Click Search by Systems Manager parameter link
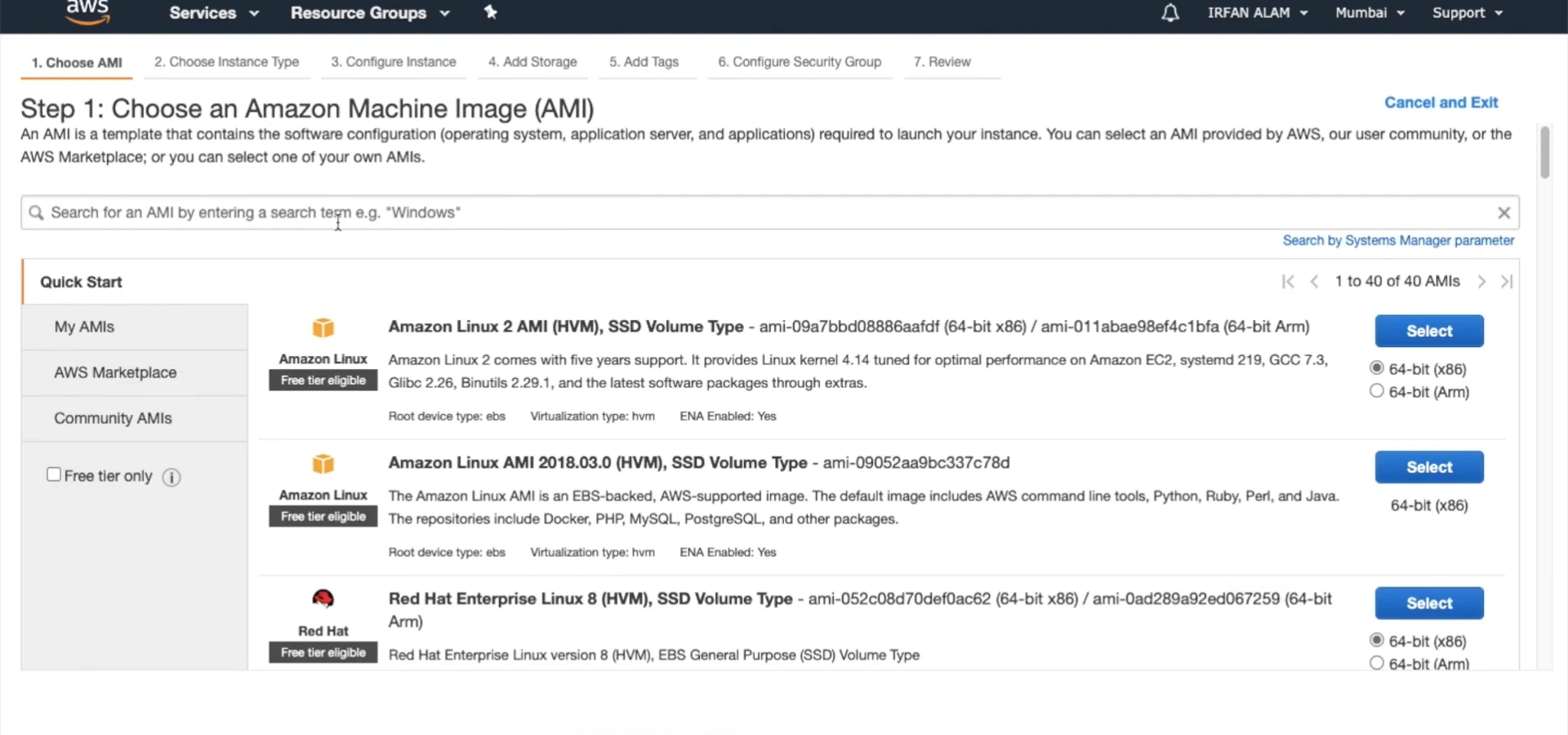 coord(1398,240)
